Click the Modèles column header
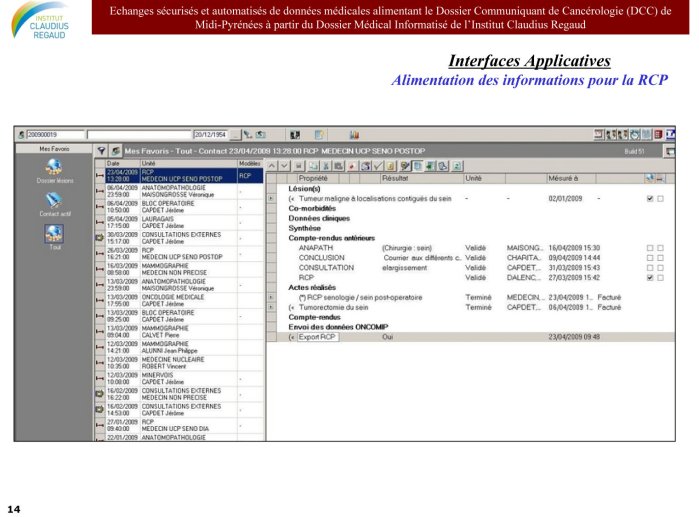The image size is (699, 517). 250,164
